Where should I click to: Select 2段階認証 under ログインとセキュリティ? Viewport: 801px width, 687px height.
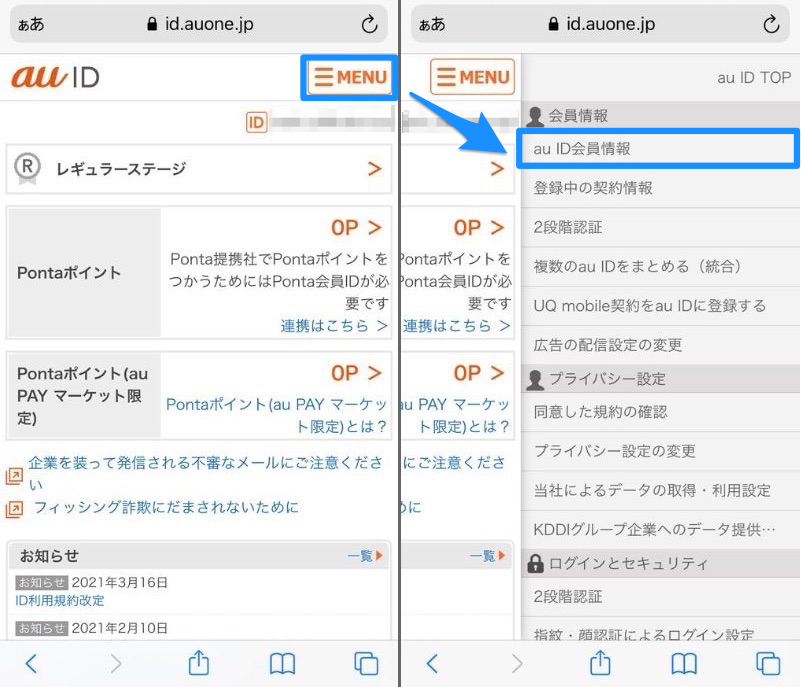click(x=661, y=597)
